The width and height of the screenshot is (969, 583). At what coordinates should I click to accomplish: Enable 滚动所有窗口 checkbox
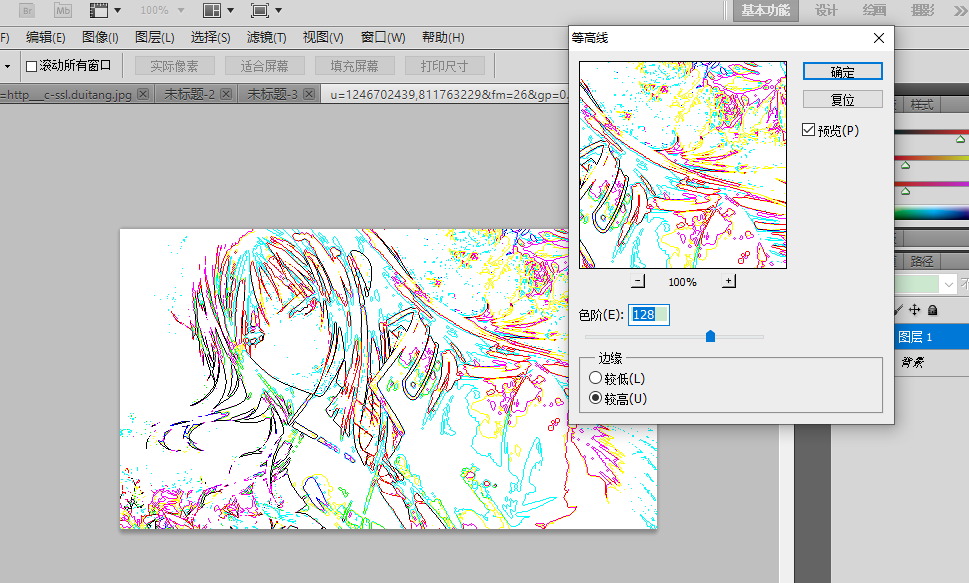(x=32, y=66)
